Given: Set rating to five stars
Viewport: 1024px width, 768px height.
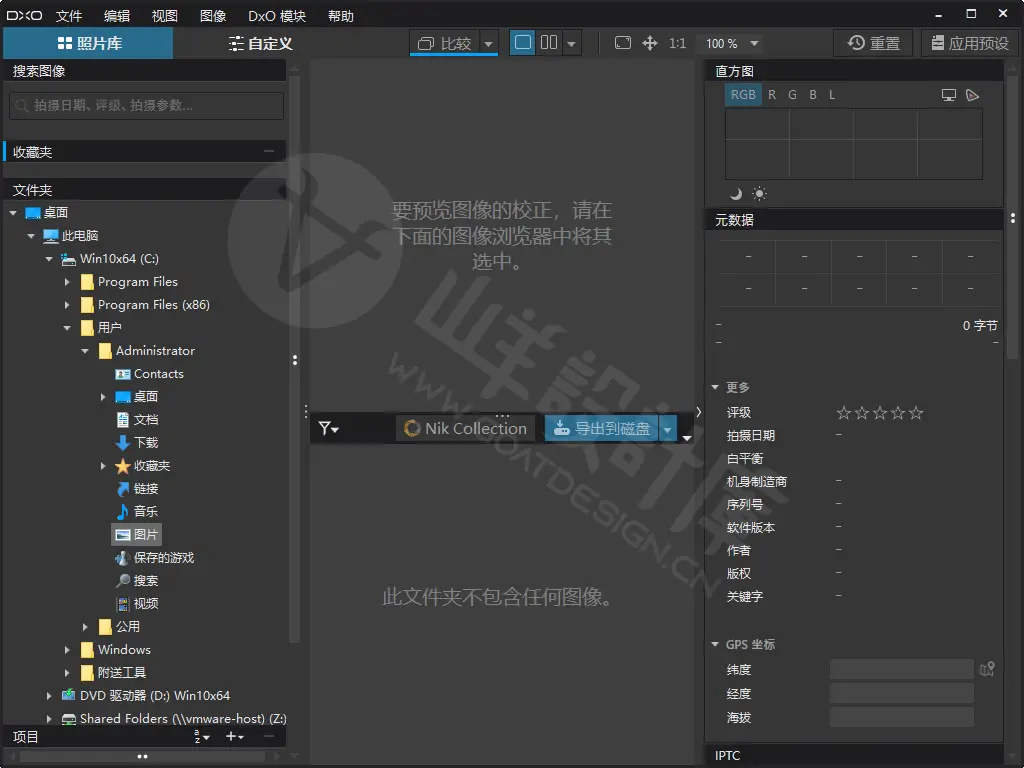Looking at the screenshot, I should [916, 413].
